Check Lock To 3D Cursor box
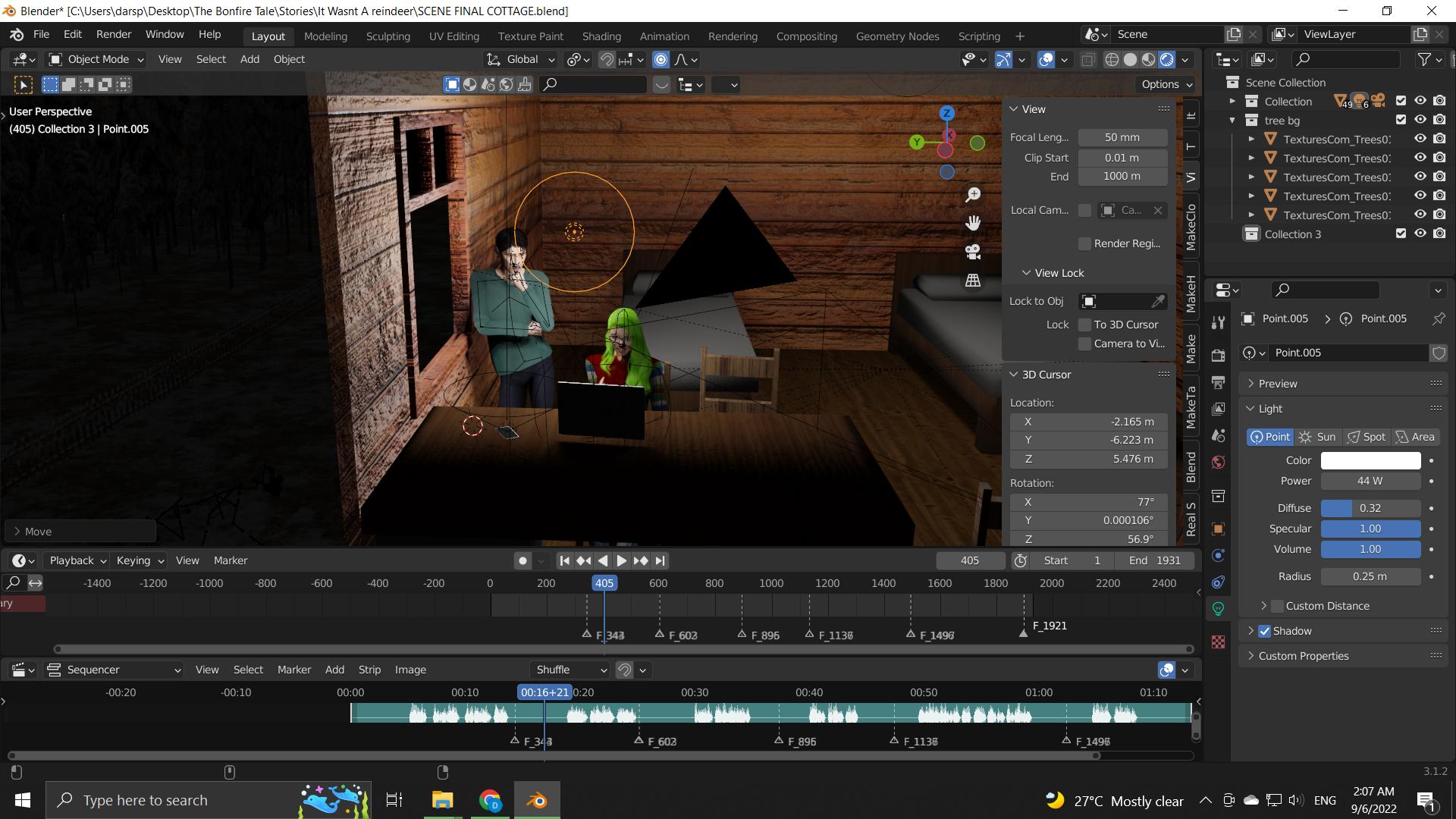 (x=1084, y=325)
